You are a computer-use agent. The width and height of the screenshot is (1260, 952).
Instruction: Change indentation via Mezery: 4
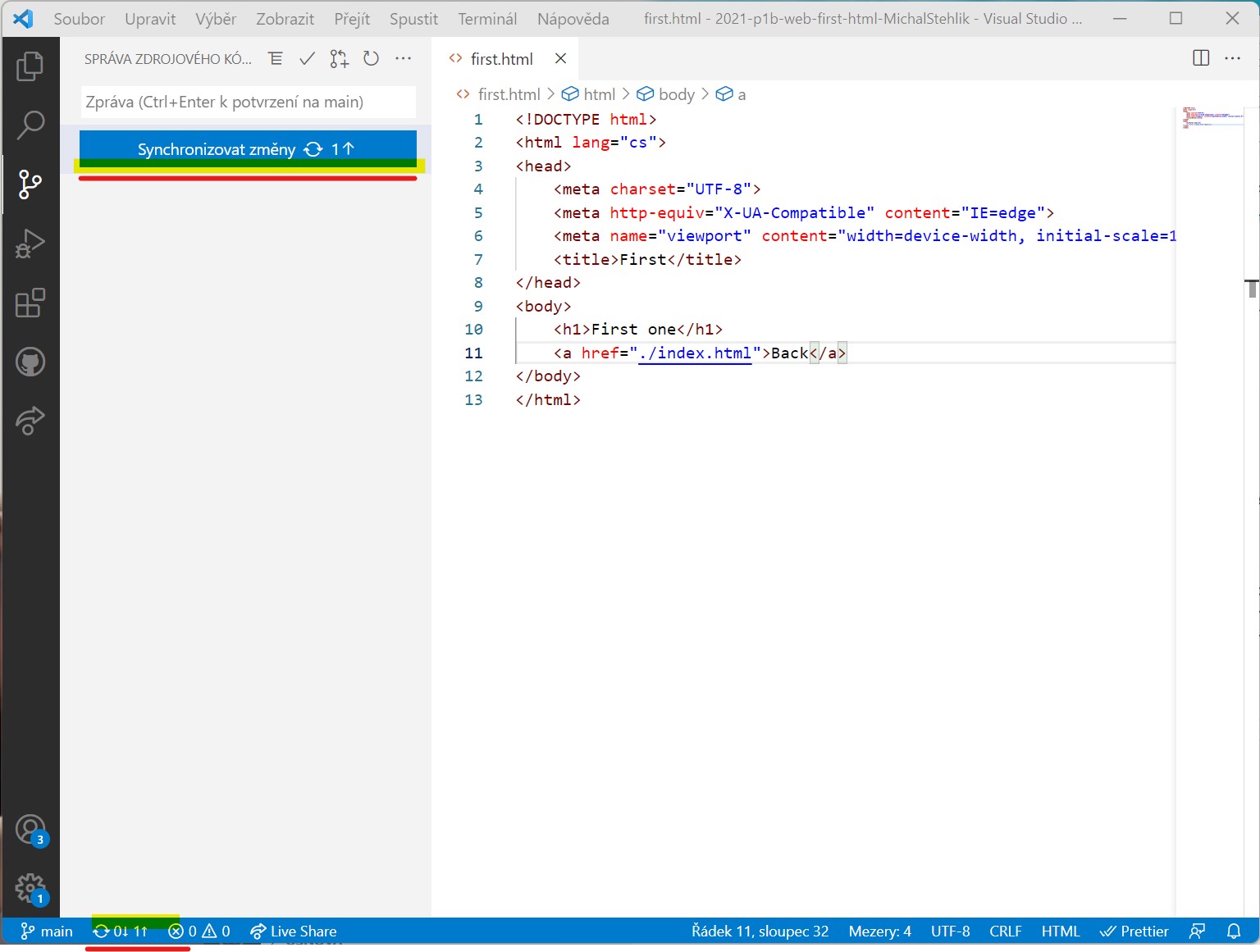click(880, 932)
